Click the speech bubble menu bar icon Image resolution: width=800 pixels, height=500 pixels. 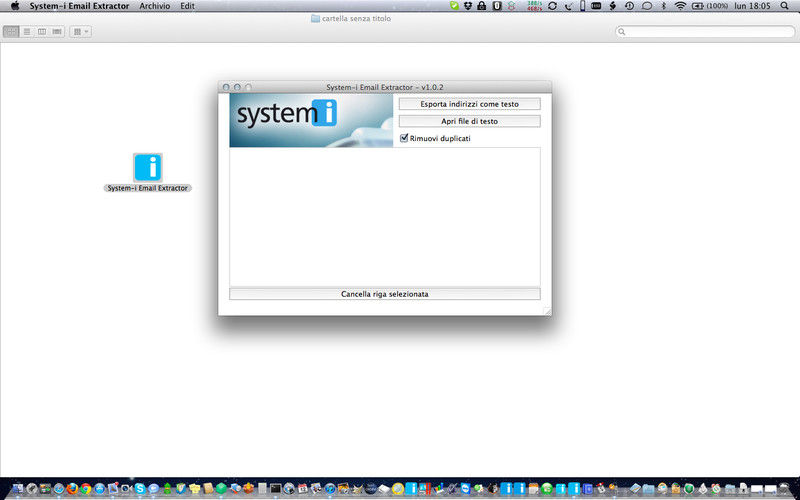(x=646, y=6)
